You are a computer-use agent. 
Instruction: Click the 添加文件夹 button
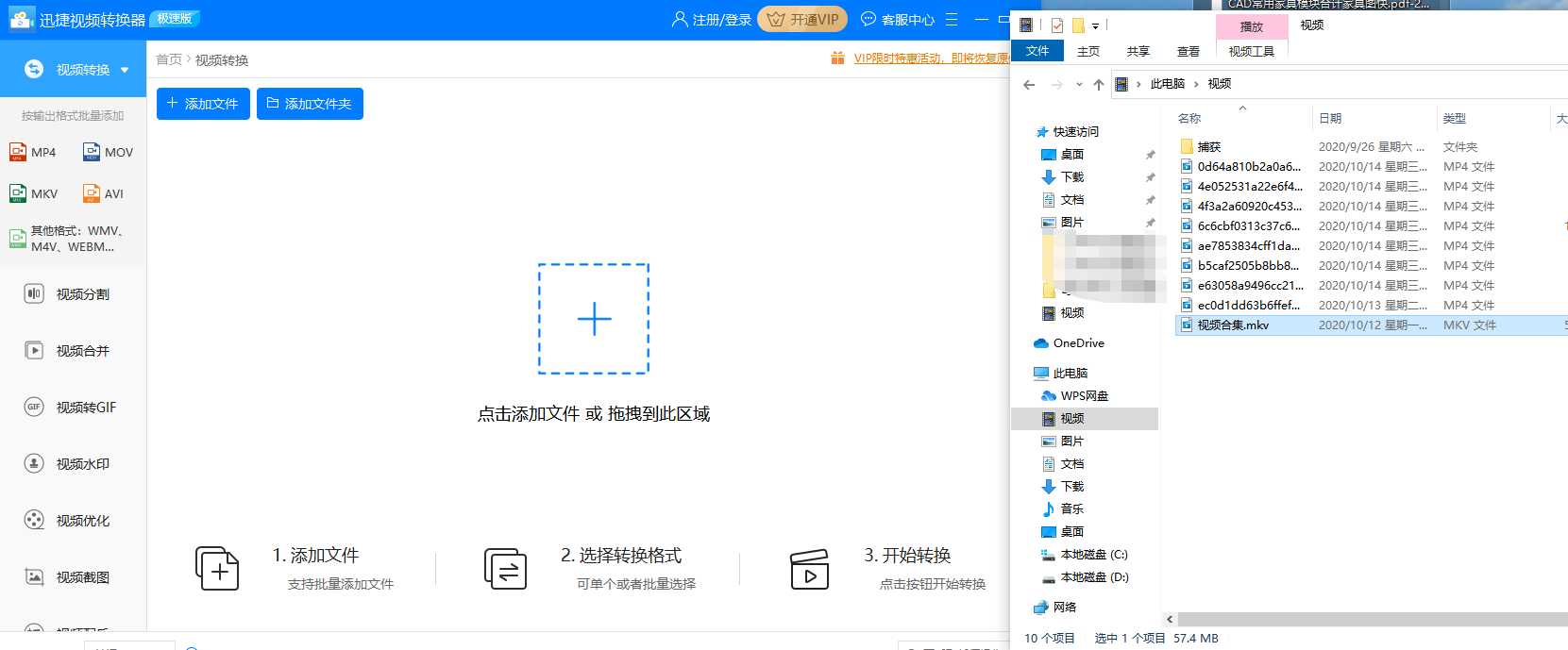310,104
